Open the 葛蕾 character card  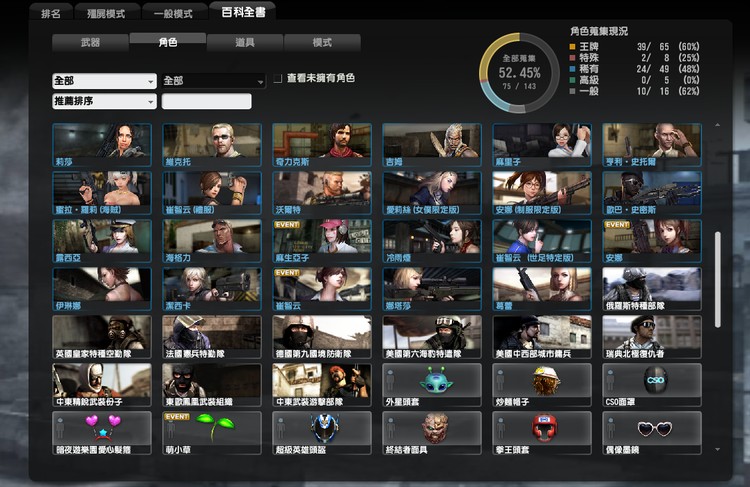542,289
